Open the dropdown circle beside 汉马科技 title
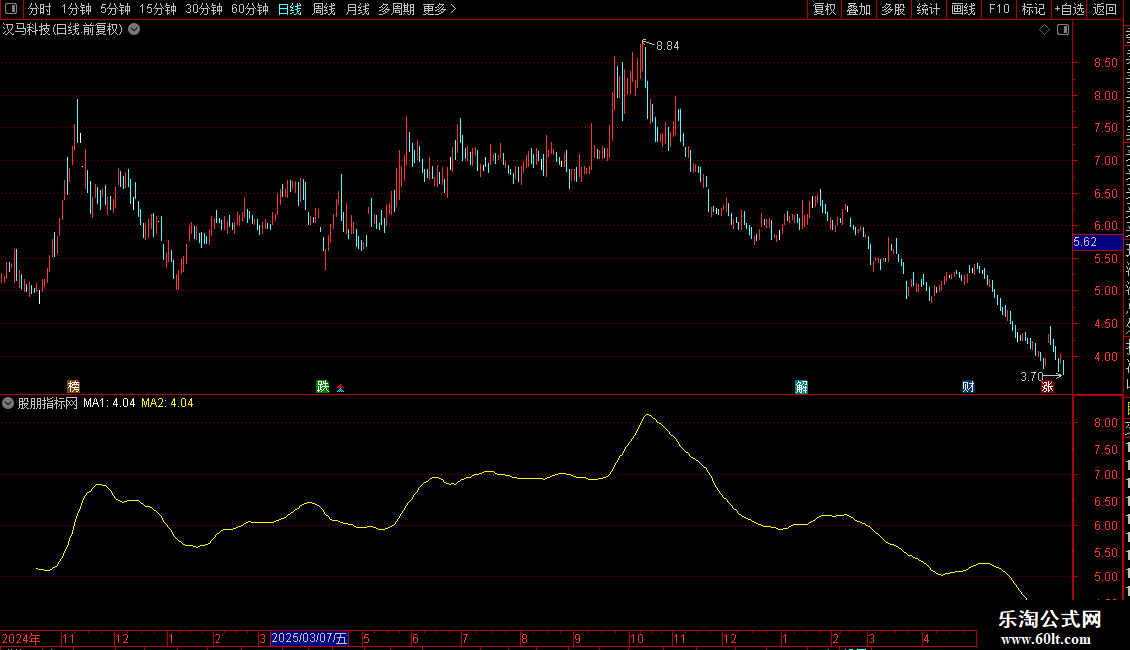This screenshot has height=650, width=1130. [x=134, y=30]
